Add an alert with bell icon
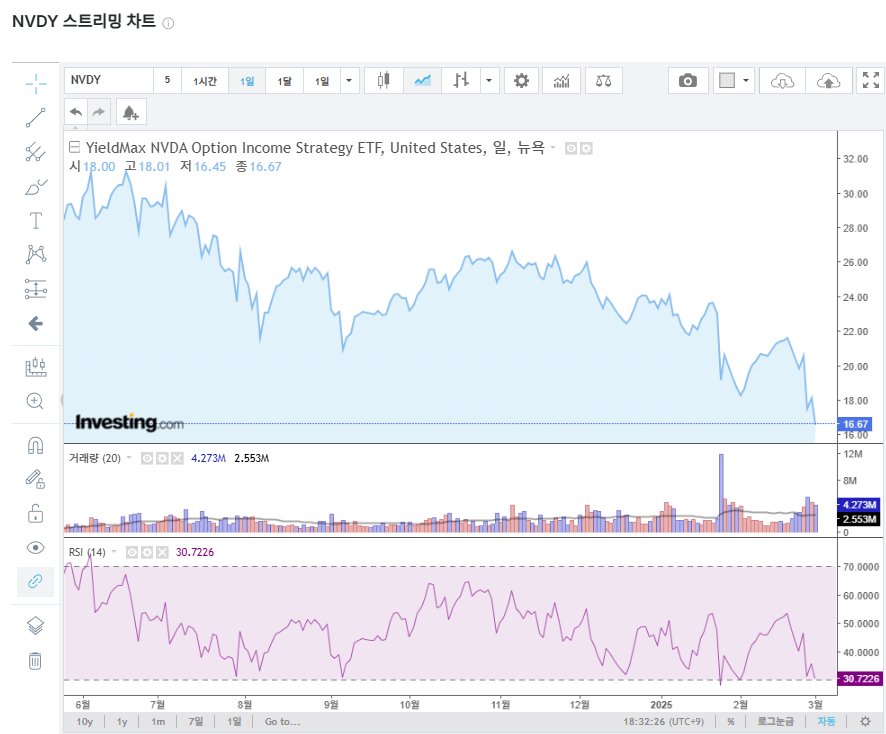 coord(131,112)
